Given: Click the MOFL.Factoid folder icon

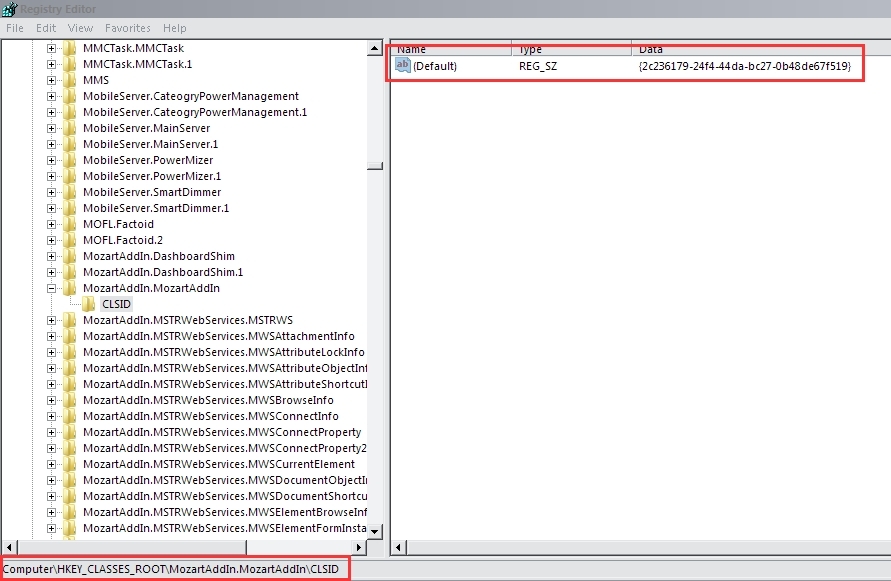Looking at the screenshot, I should 69,224.
